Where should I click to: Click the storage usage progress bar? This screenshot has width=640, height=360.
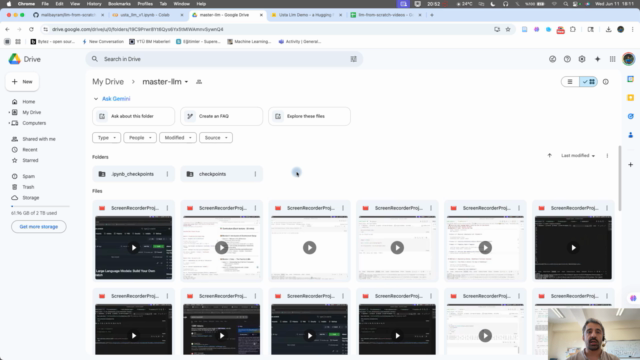point(40,207)
